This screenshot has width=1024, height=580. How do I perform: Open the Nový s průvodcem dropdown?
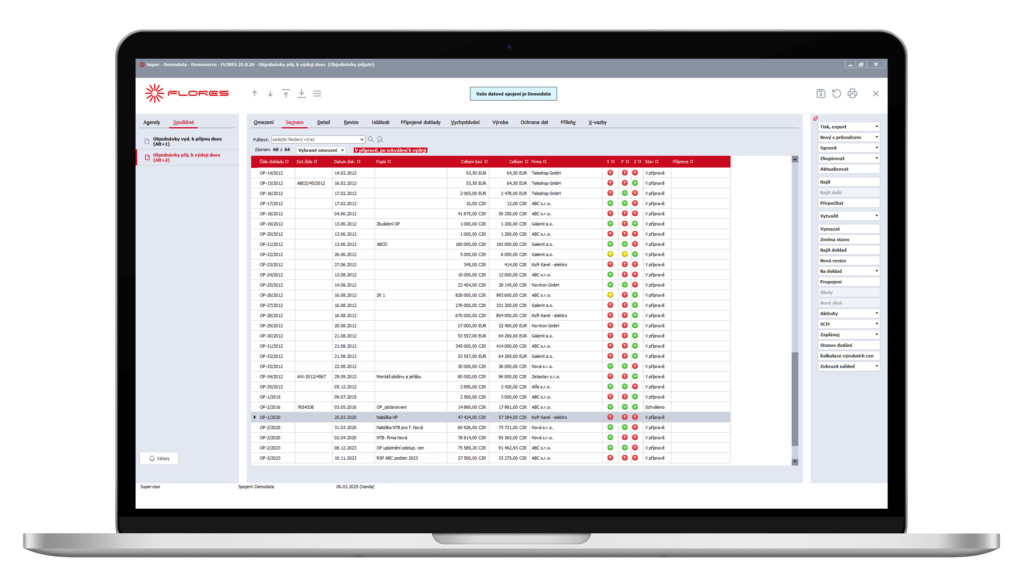(x=848, y=137)
